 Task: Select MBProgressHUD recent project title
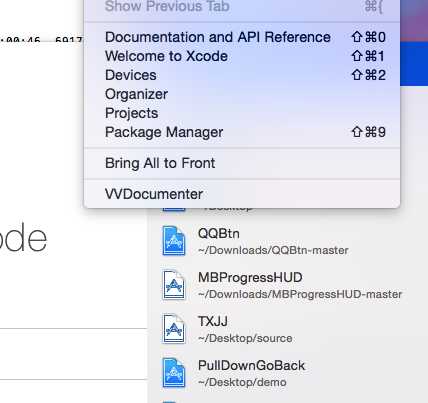(250, 277)
